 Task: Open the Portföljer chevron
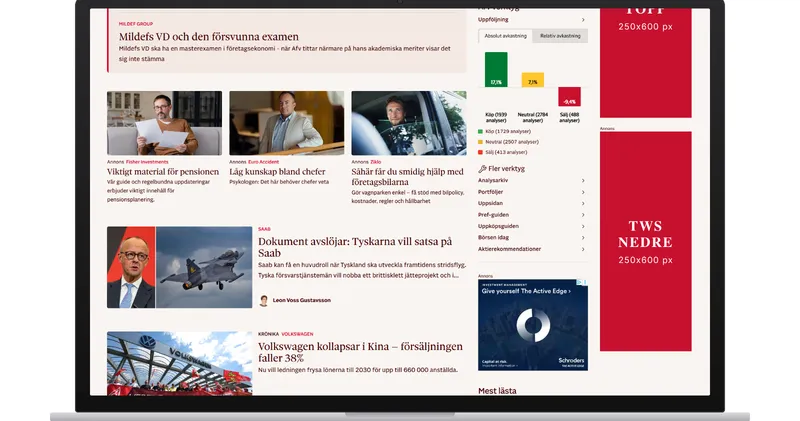(x=583, y=192)
